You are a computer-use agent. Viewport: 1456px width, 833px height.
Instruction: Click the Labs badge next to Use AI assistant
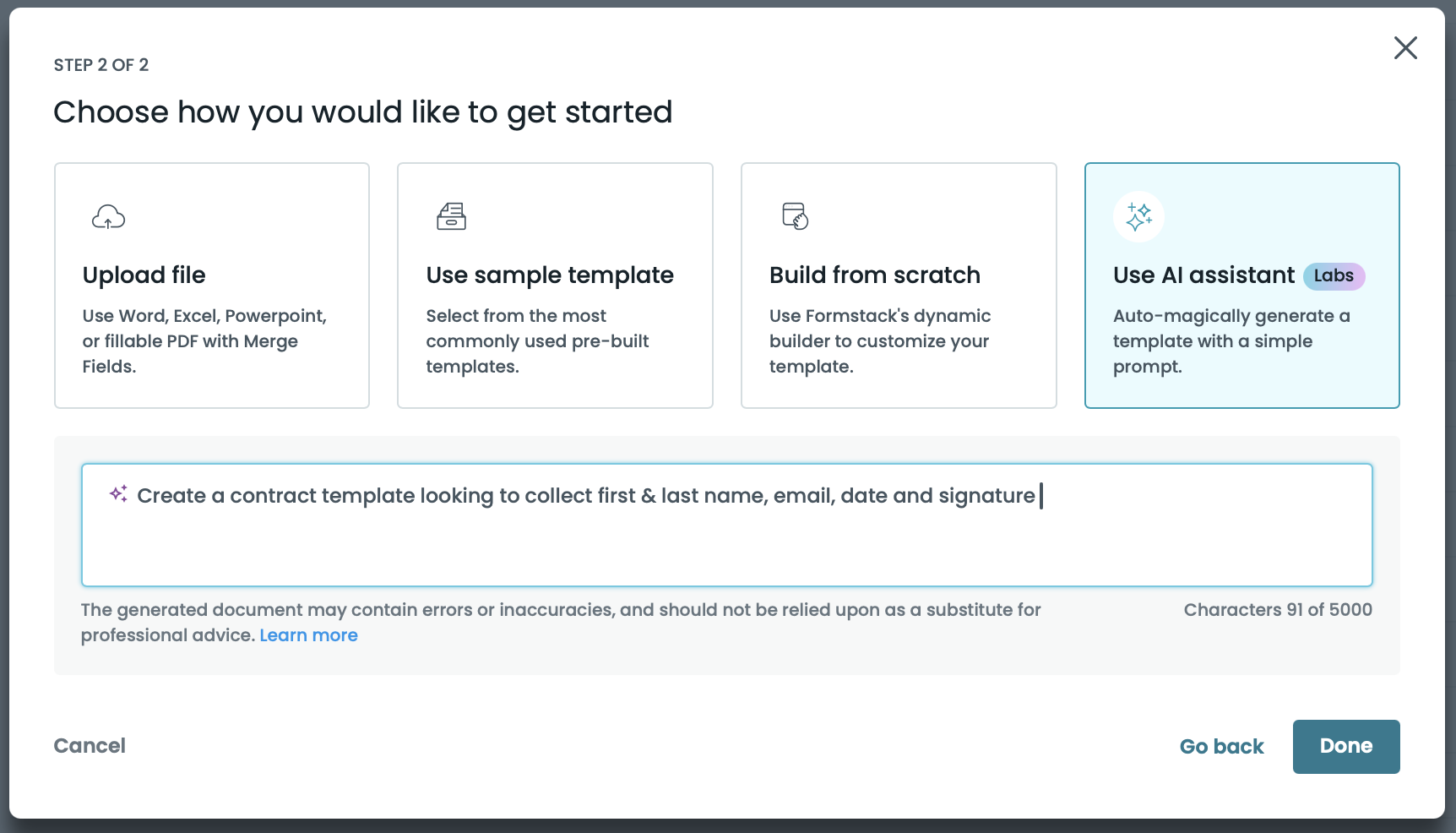(1334, 275)
